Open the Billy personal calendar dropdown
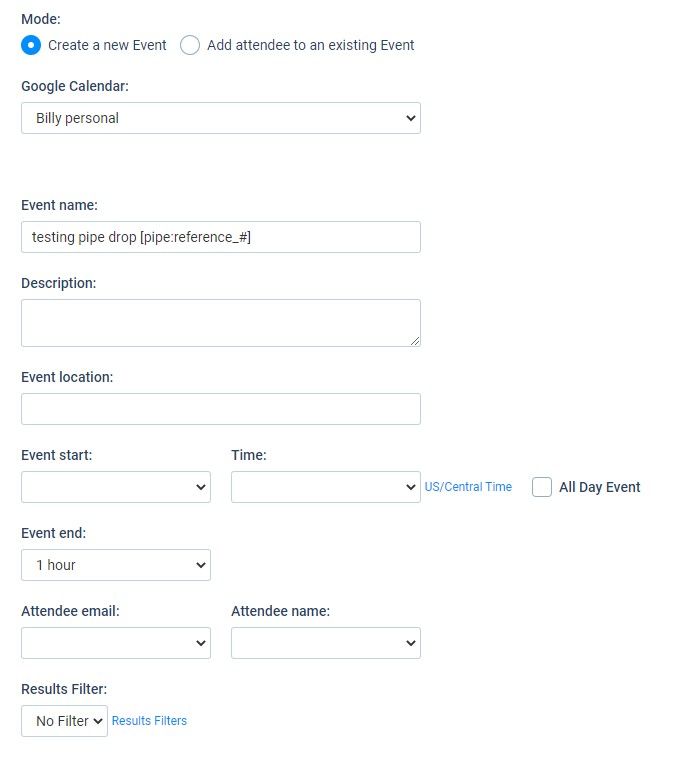The width and height of the screenshot is (674, 762). tap(221, 118)
